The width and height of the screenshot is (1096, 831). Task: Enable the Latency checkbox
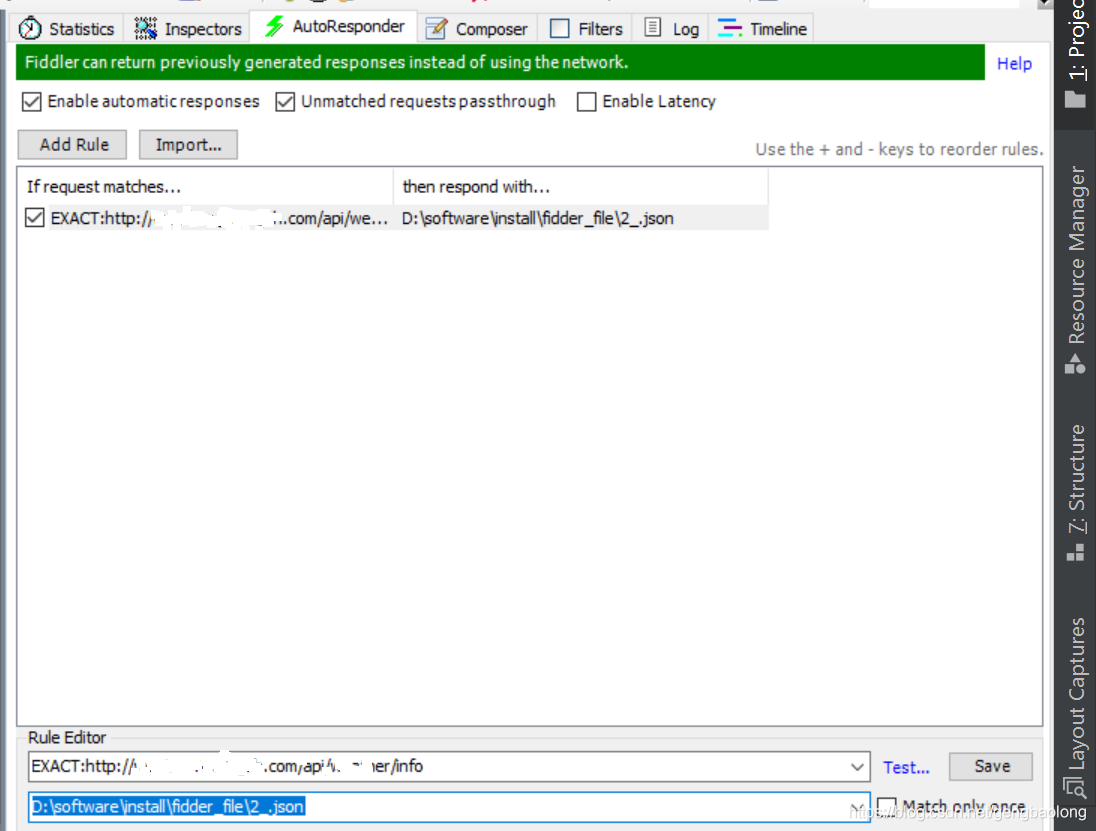pos(586,102)
